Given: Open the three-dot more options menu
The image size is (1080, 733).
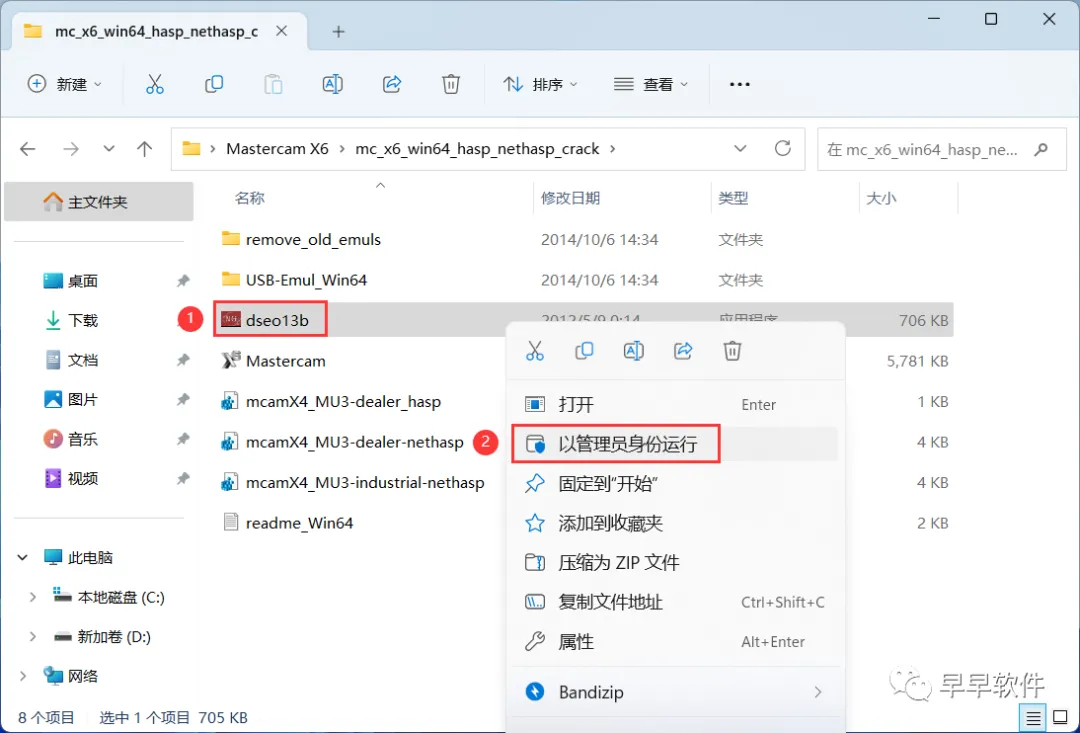Looking at the screenshot, I should click(740, 84).
